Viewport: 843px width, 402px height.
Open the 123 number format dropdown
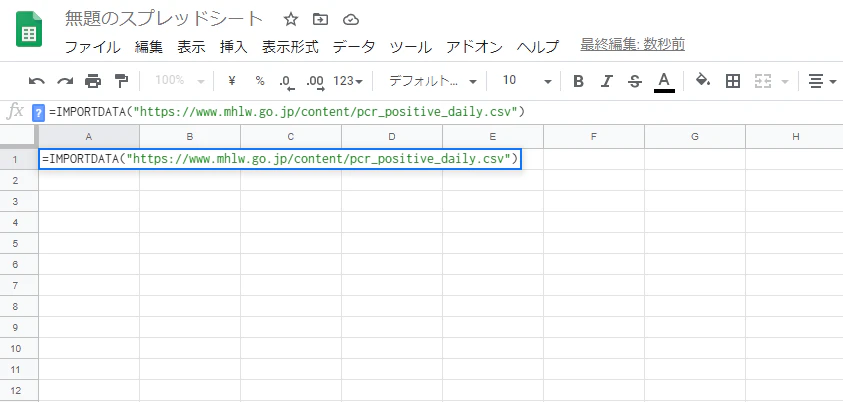[x=348, y=81]
